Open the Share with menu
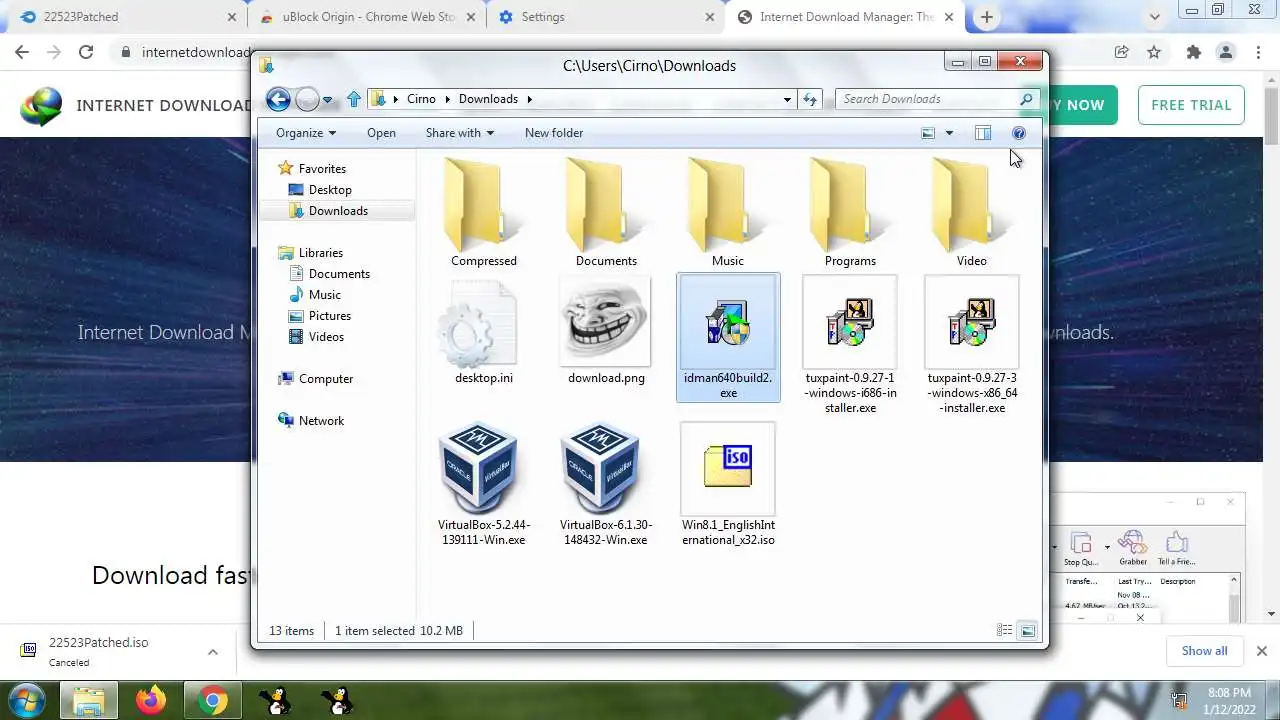The height and width of the screenshot is (720, 1280). tap(460, 133)
